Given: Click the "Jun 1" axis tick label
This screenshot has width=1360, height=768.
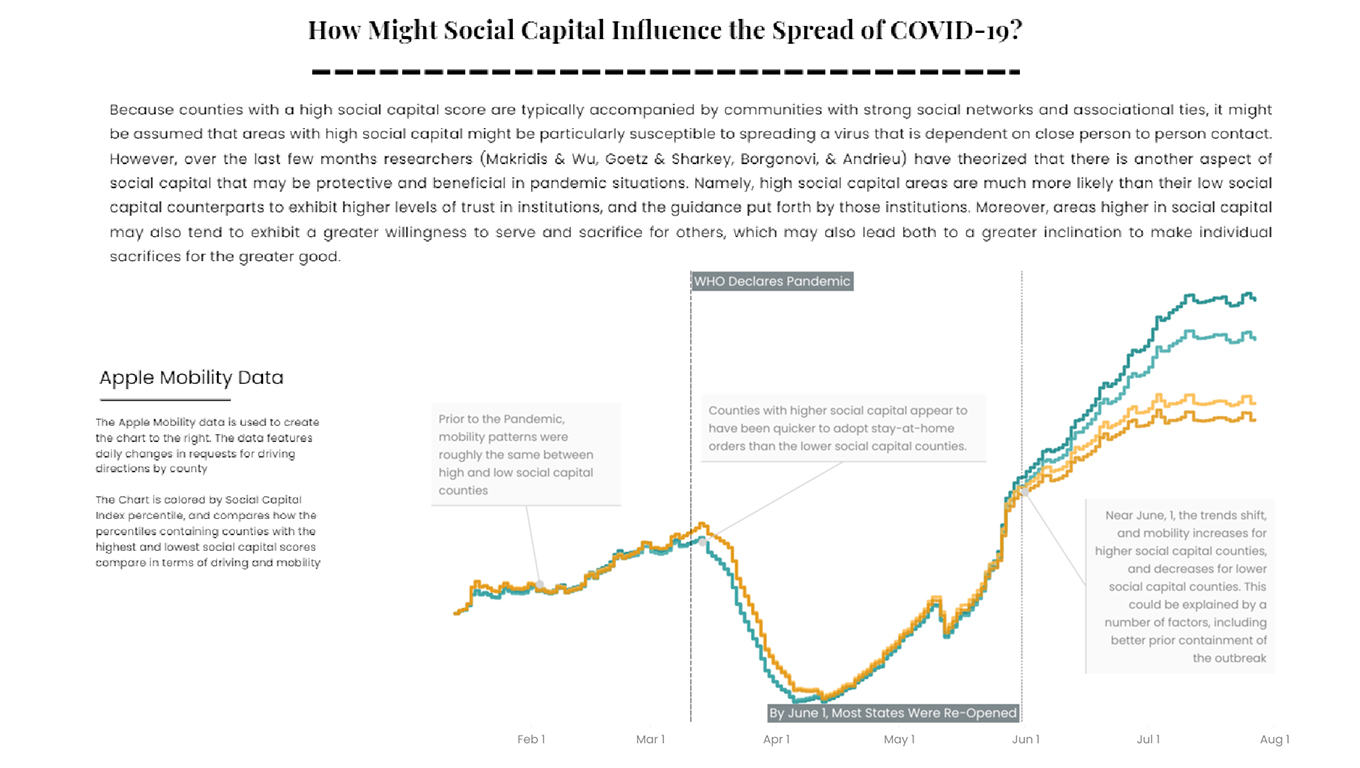Looking at the screenshot, I should [1025, 740].
